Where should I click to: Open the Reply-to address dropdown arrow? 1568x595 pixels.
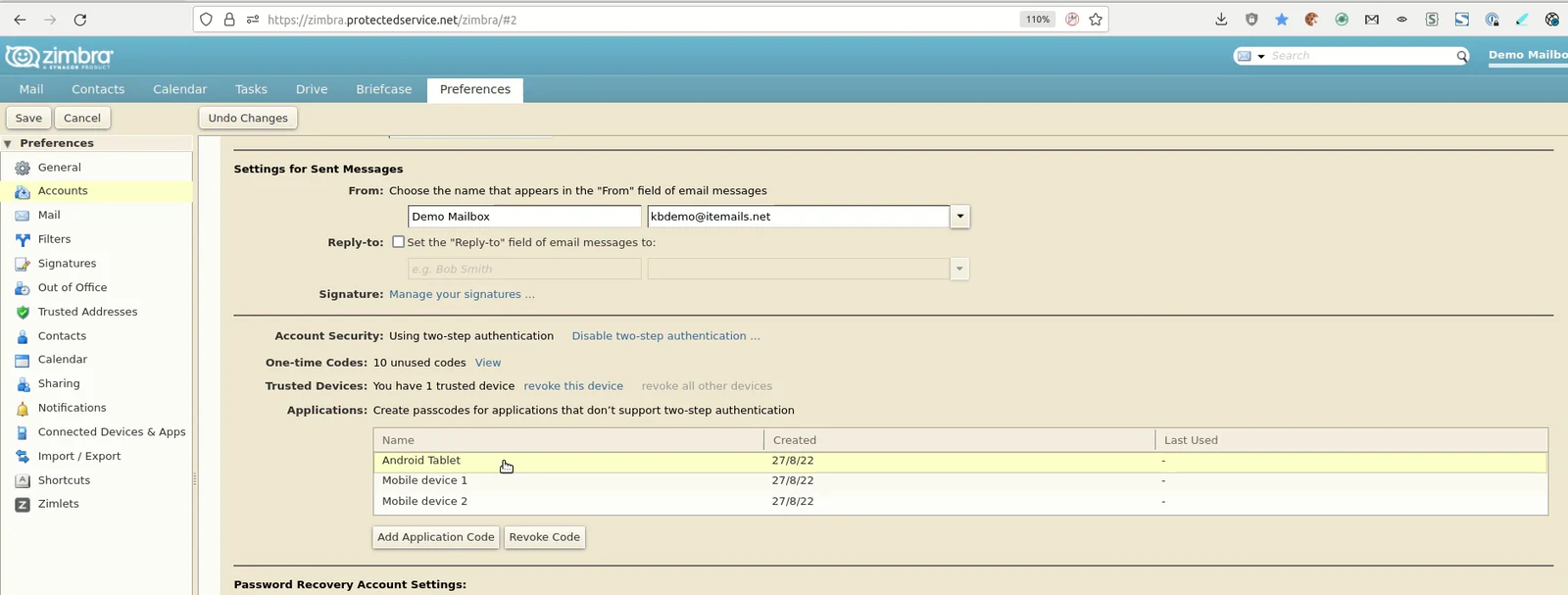(x=960, y=269)
